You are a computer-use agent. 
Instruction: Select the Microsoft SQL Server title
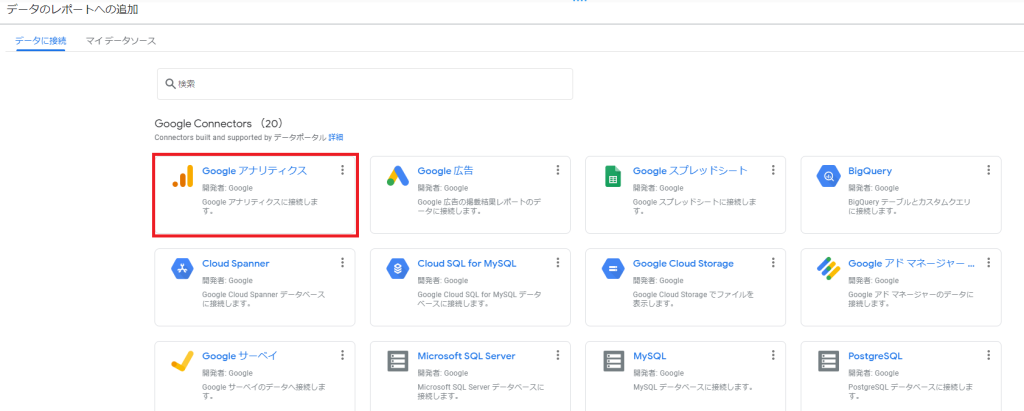coord(466,356)
